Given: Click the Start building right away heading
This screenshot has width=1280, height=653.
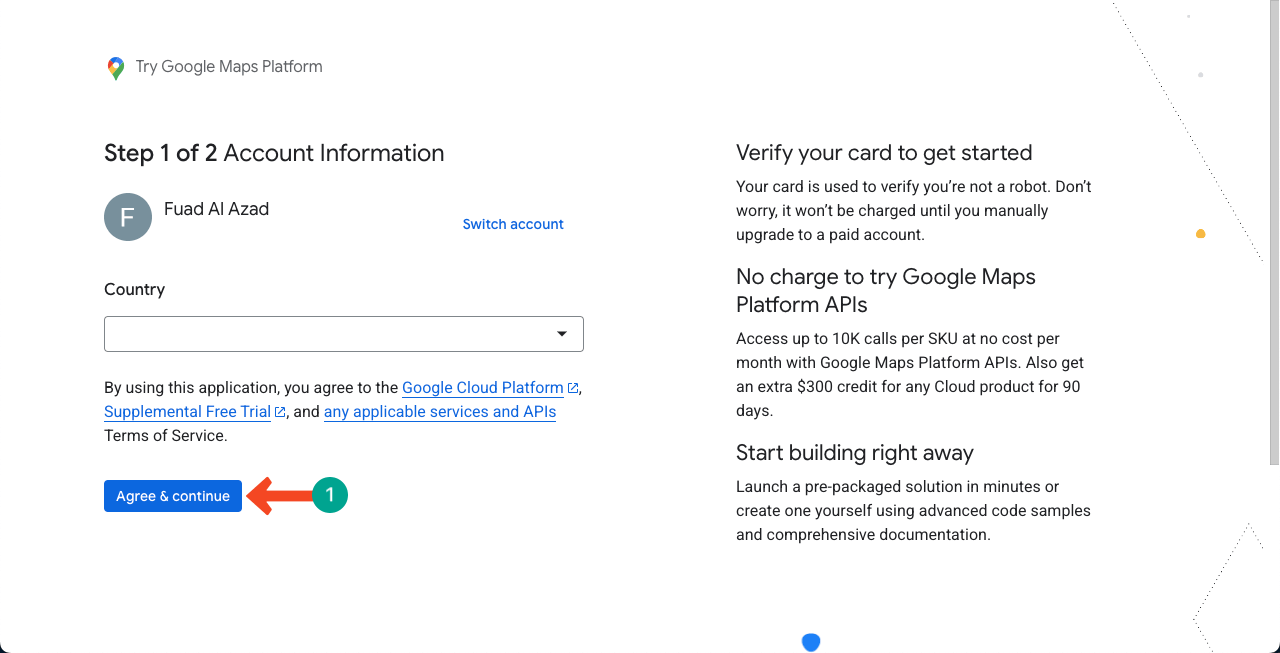Looking at the screenshot, I should point(855,453).
